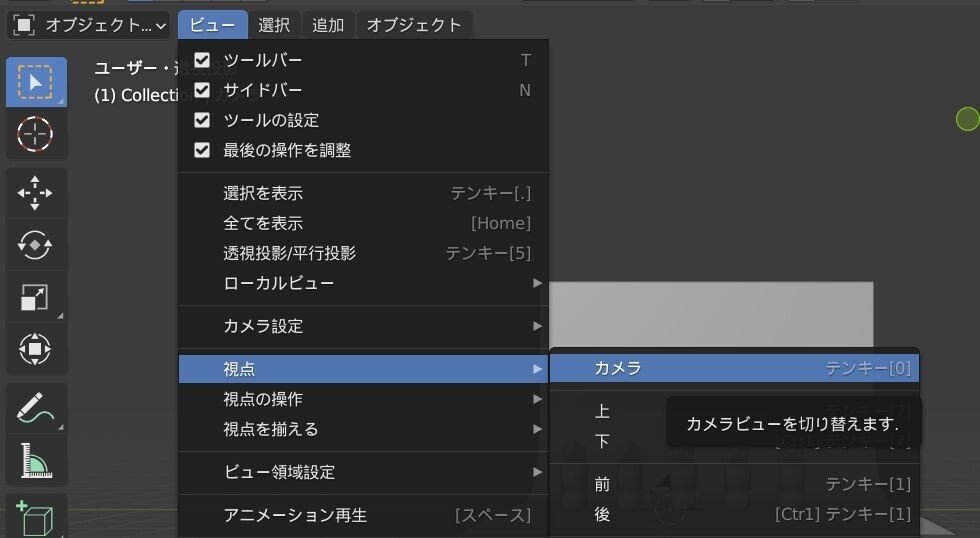Click the object mode icon
Viewport: 980px width, 538px height.
pos(24,25)
